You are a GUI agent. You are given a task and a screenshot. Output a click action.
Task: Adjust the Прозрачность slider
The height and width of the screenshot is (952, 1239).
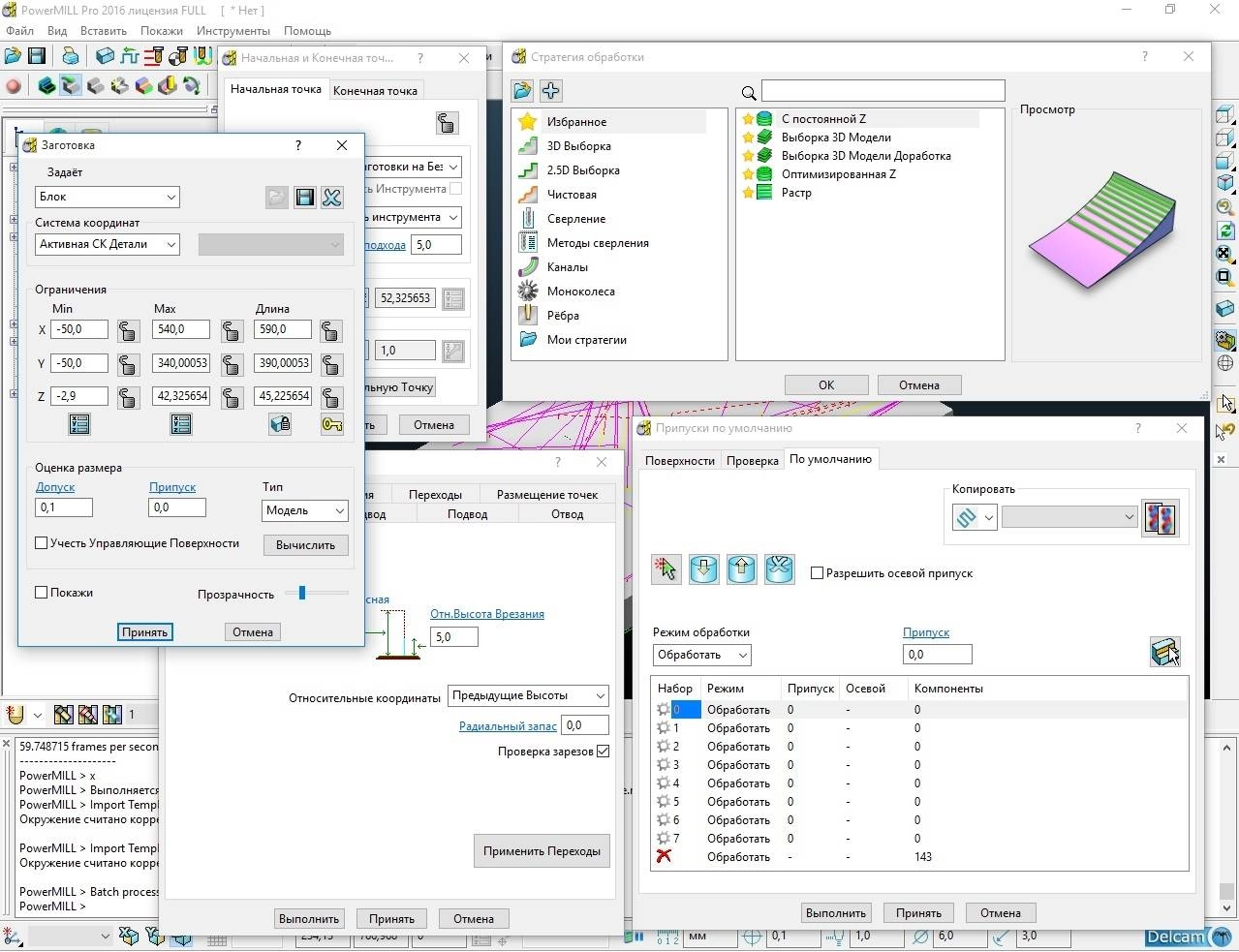tap(302, 593)
